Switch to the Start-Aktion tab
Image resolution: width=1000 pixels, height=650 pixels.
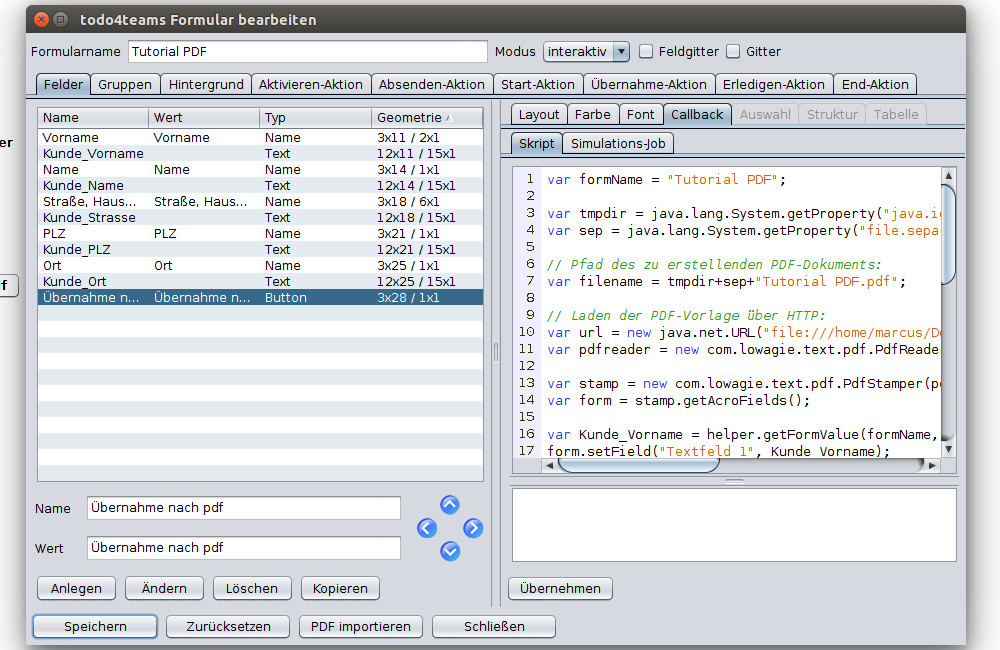[538, 84]
